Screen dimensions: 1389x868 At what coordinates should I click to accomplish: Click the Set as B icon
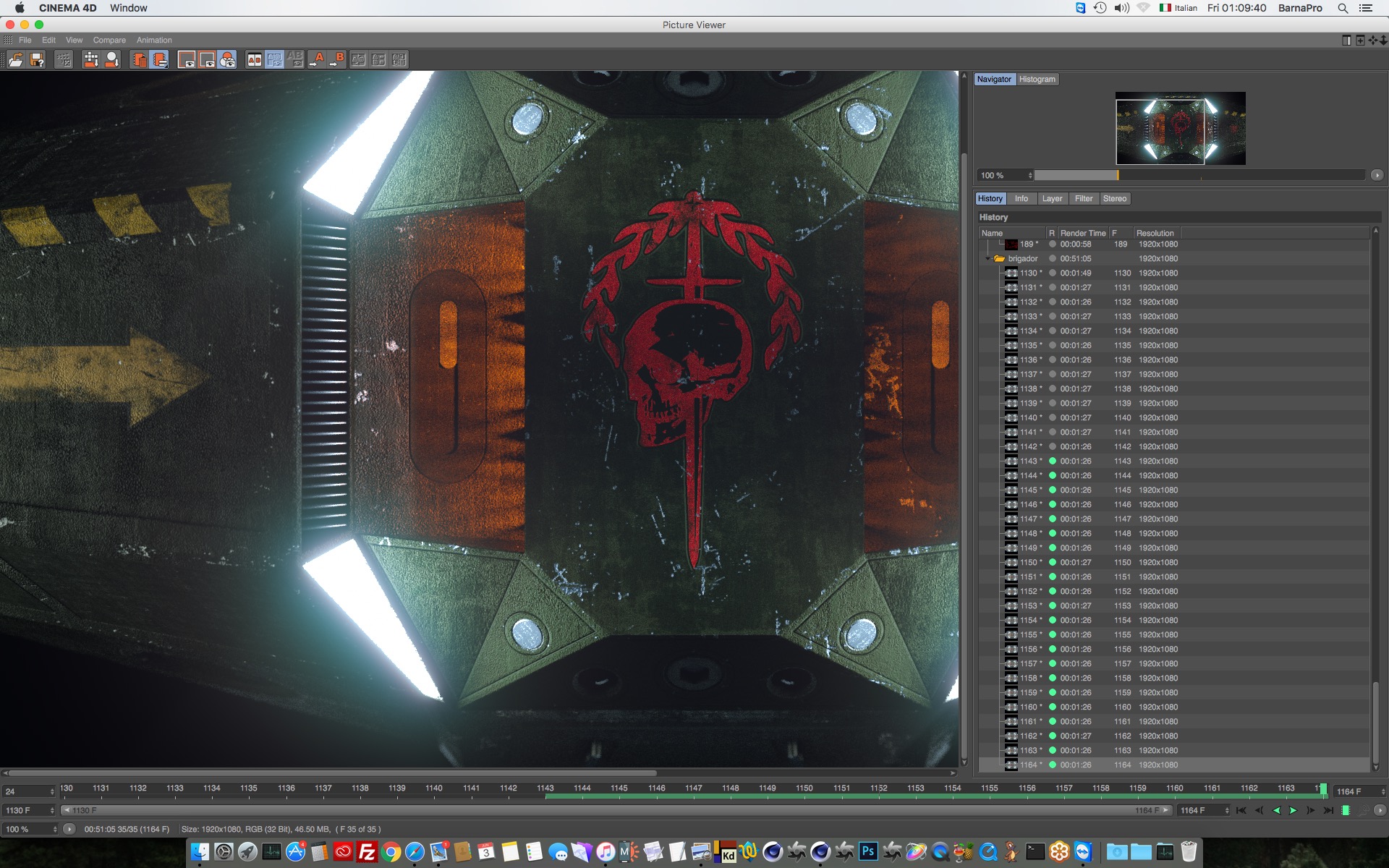[x=337, y=60]
